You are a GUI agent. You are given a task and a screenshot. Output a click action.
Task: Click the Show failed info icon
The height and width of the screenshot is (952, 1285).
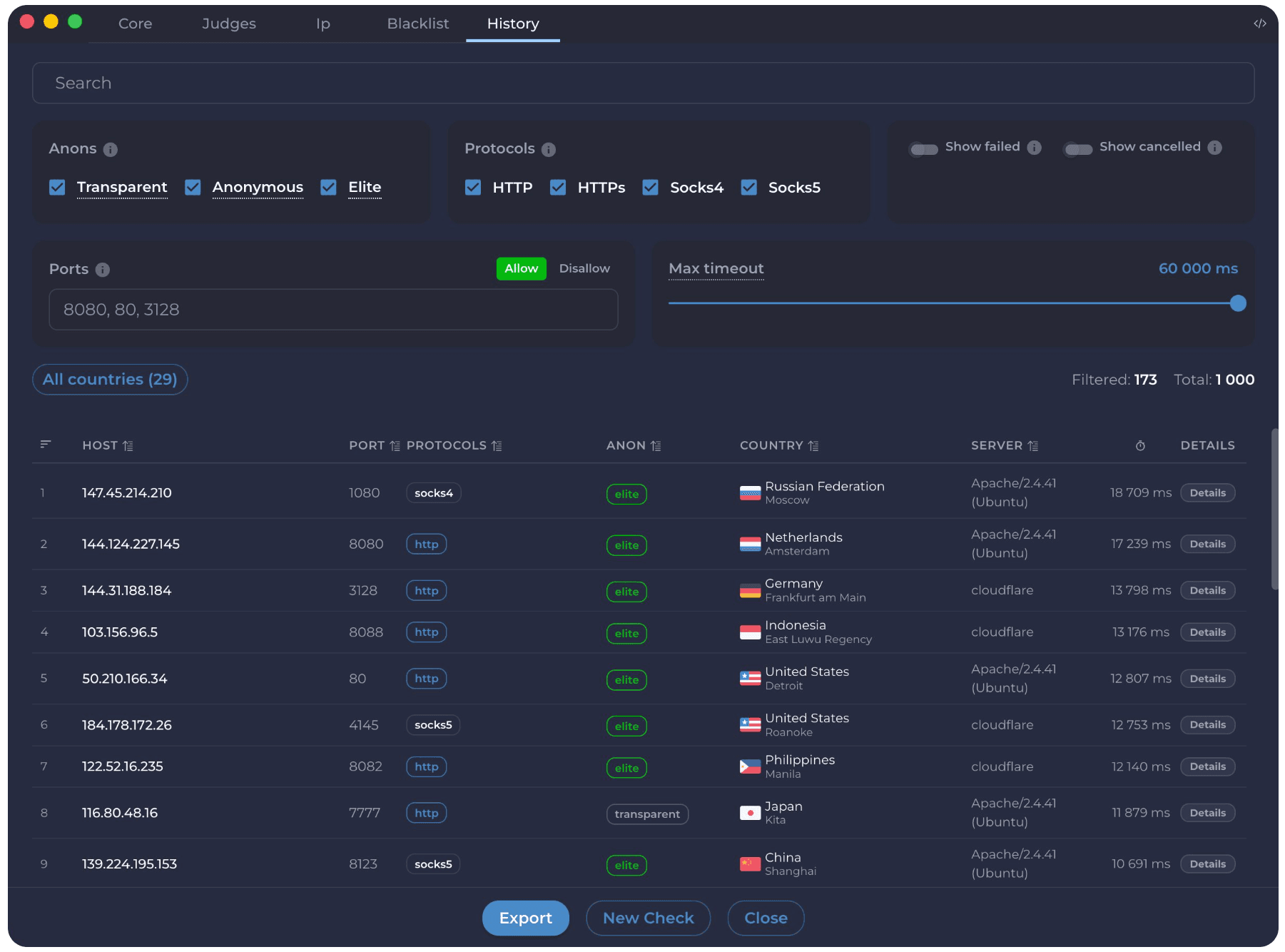point(1034,147)
